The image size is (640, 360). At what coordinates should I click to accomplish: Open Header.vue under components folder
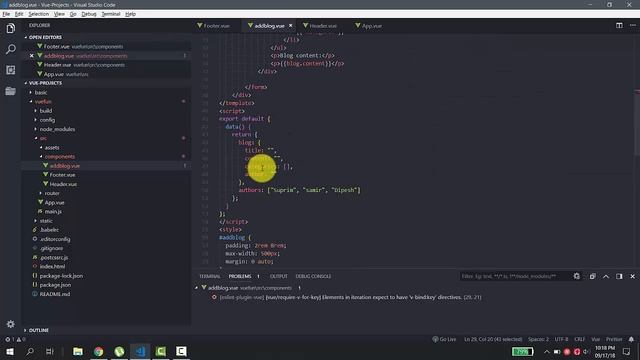point(63,184)
